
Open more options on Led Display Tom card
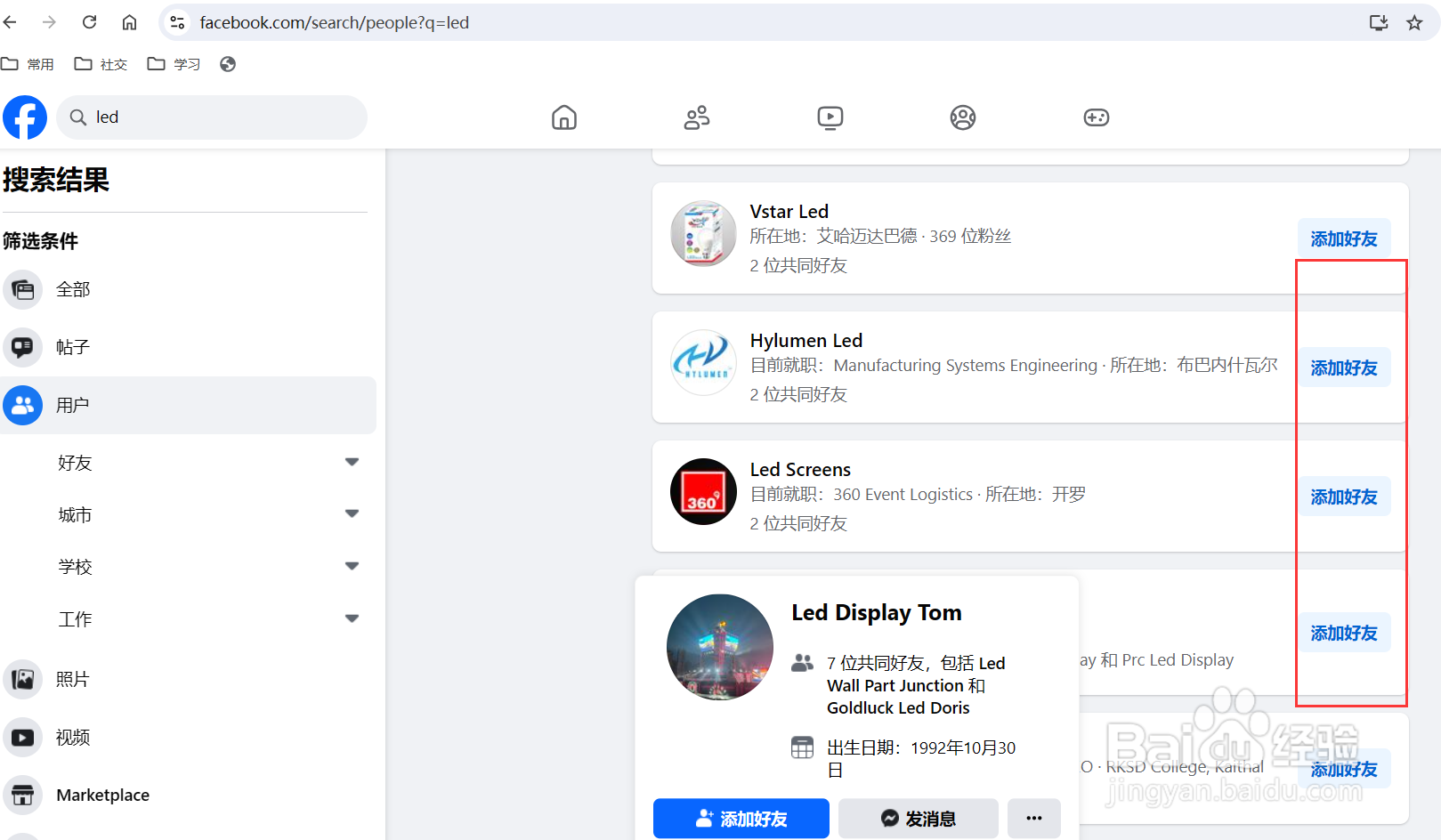pyautogui.click(x=1033, y=818)
